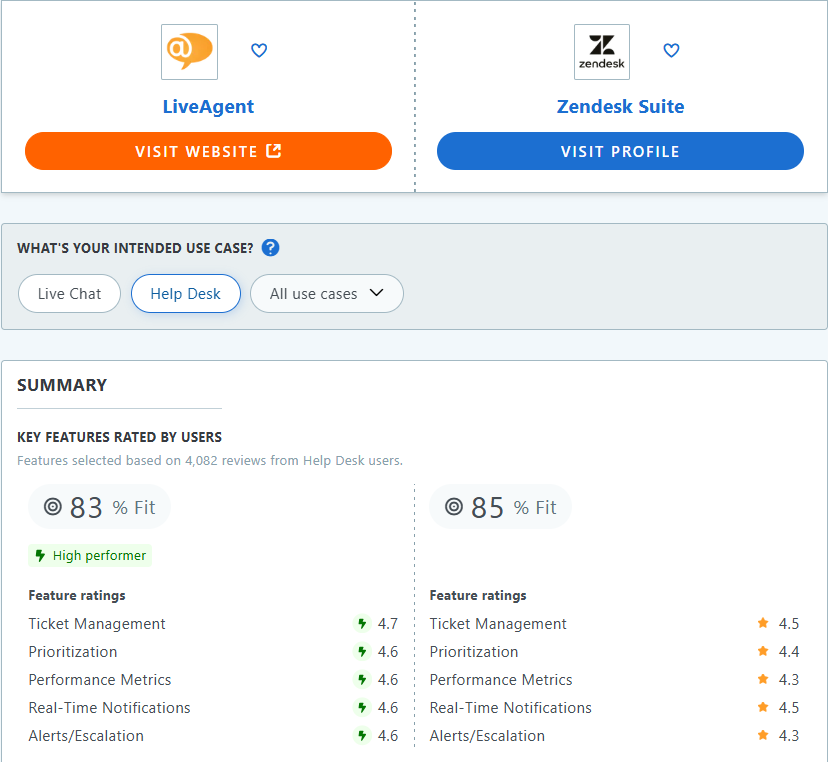
Task: Click the star icon beside Zendesk's Ticket Management rating
Action: pyautogui.click(x=761, y=623)
